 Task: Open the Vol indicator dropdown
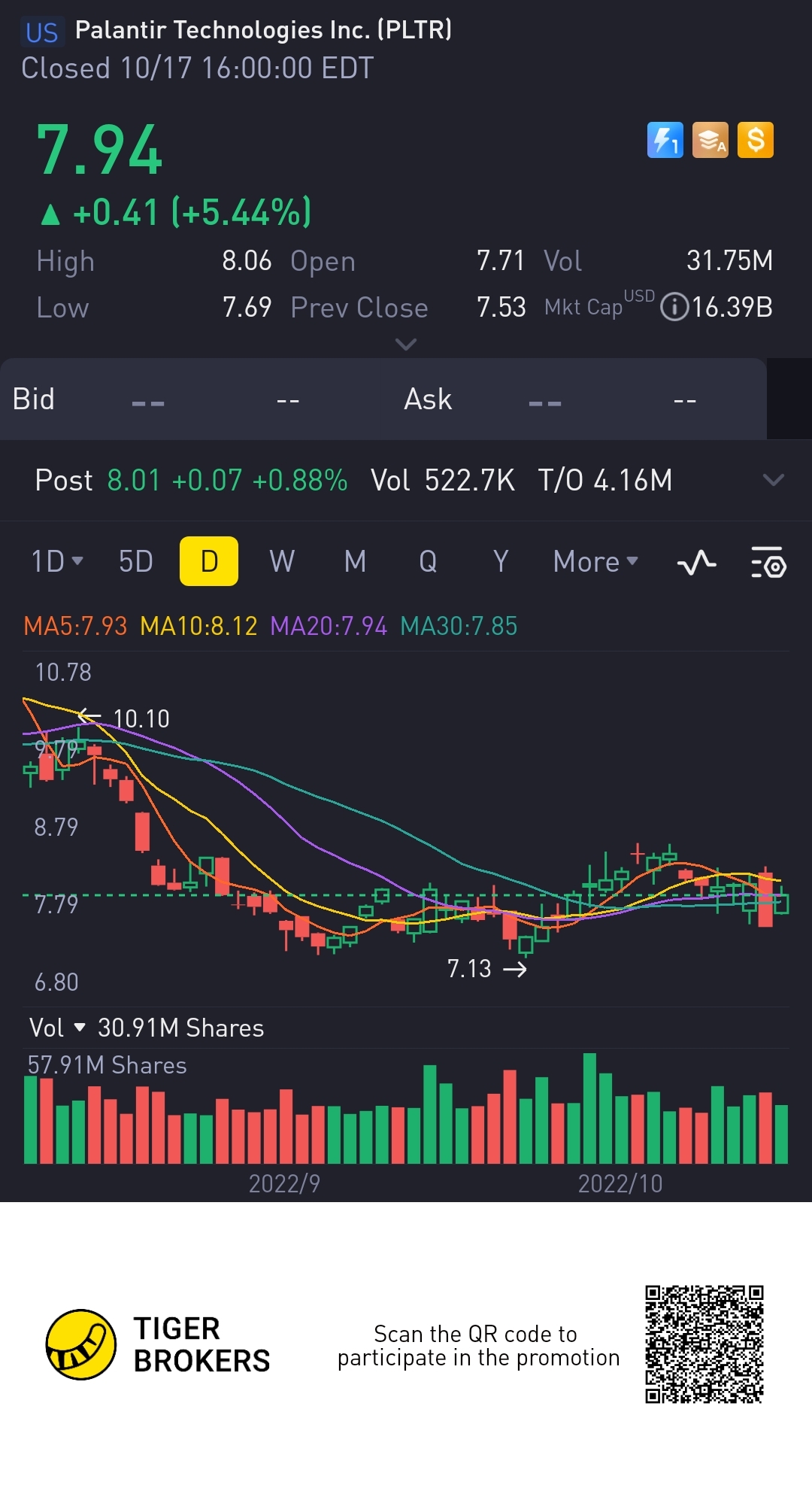57,1028
